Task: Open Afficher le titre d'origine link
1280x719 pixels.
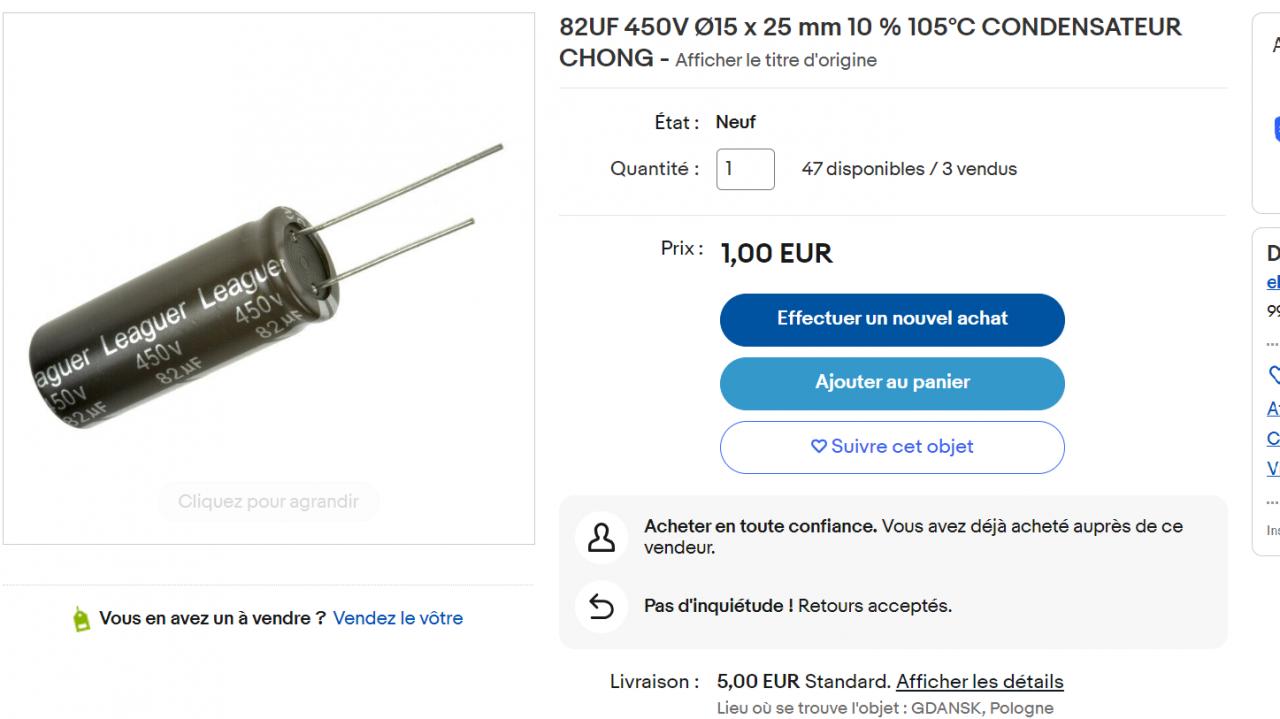Action: coord(775,60)
